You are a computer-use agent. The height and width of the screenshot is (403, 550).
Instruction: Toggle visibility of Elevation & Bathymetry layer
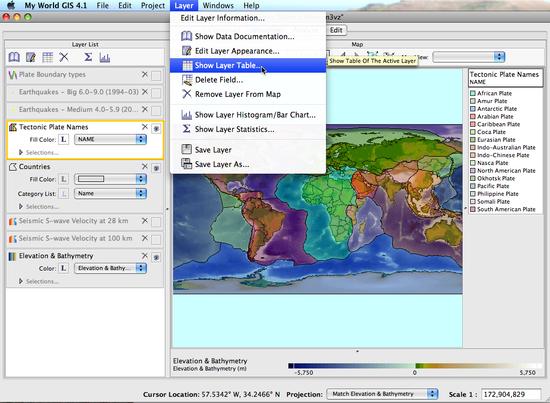click(156, 257)
